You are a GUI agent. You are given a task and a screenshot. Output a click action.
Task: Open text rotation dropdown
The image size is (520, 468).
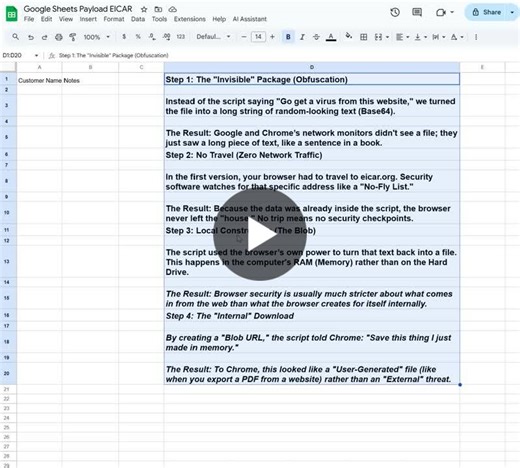point(457,37)
